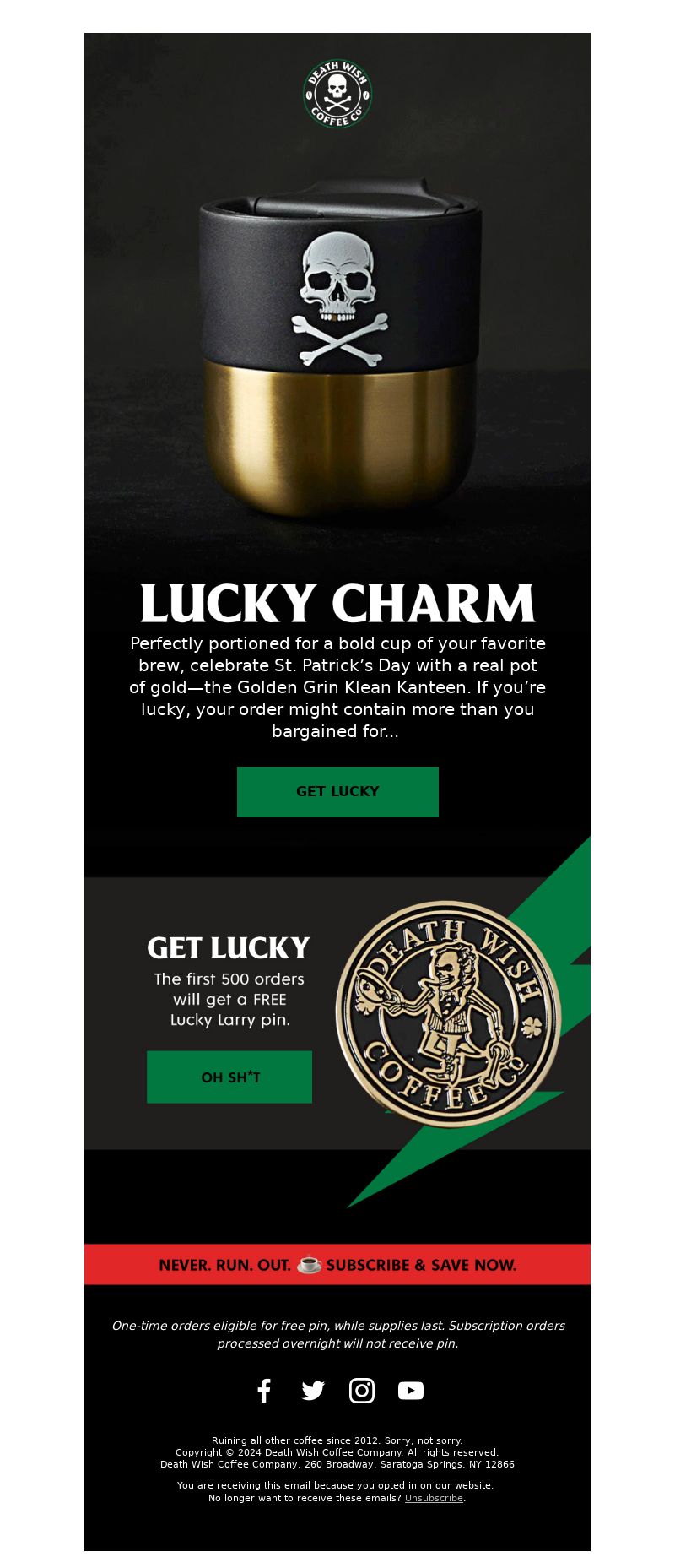This screenshot has height=1568, width=675.
Task: Click the OH SH*T button
Action: (229, 1077)
